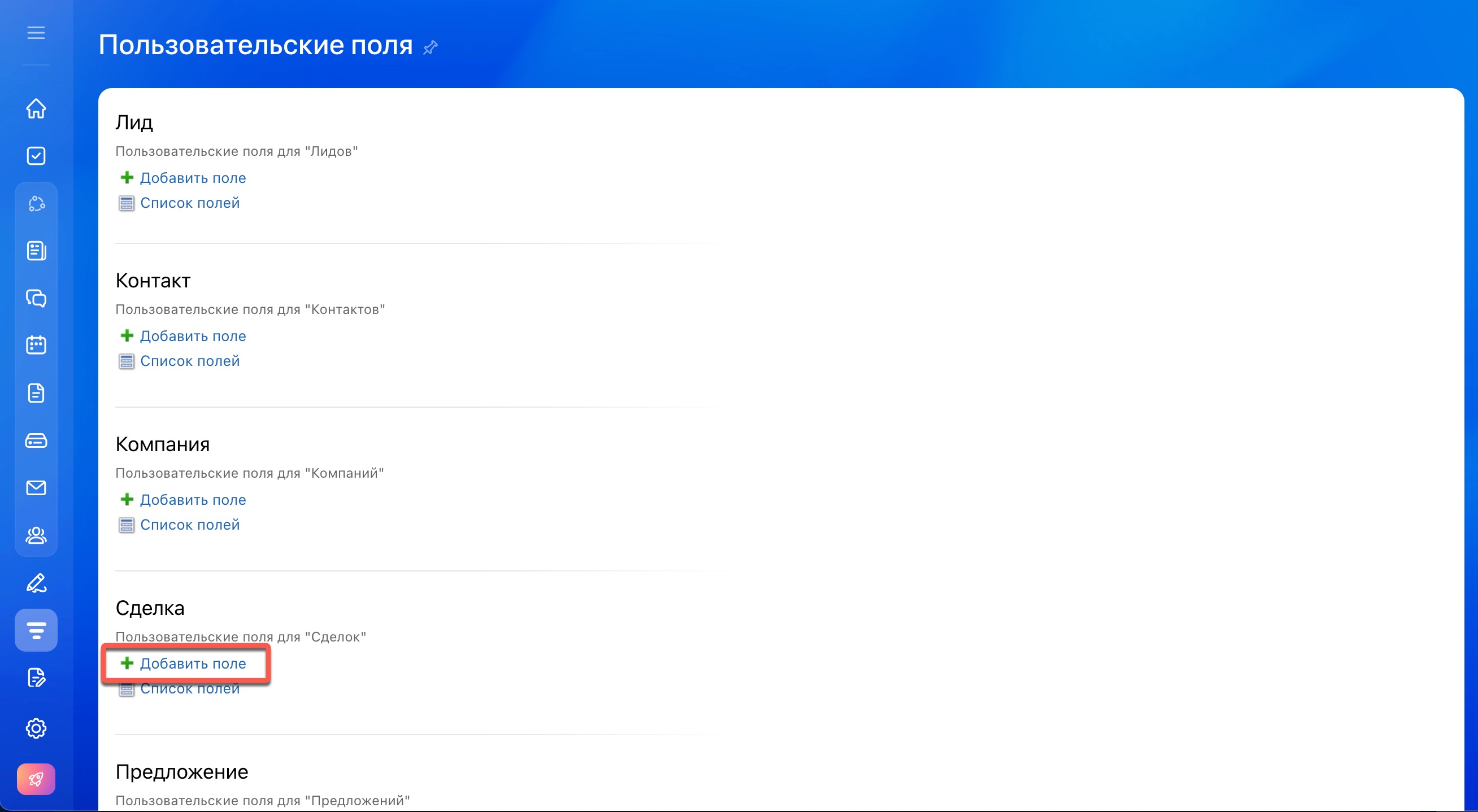Click text Пользовательские поля для "Контактов"
1478x812 pixels.
coord(250,309)
